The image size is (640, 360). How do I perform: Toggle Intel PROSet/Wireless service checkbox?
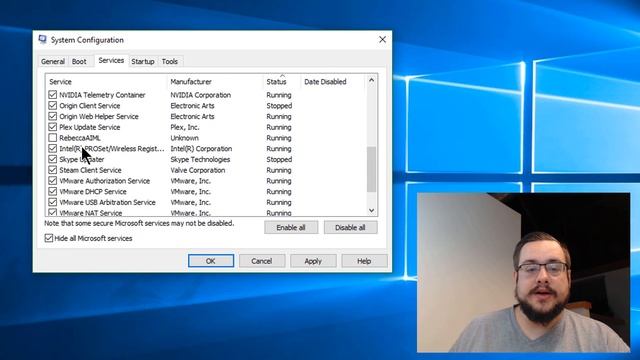(x=52, y=149)
